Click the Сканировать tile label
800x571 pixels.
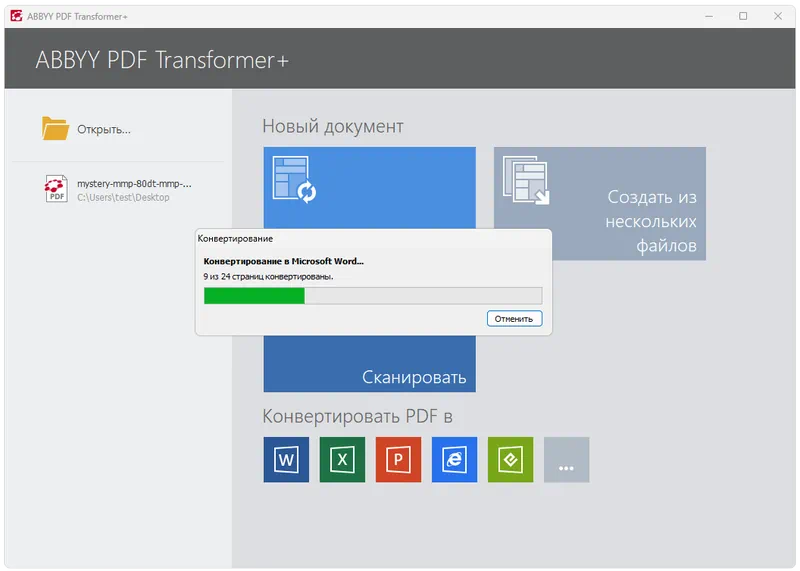coord(414,377)
